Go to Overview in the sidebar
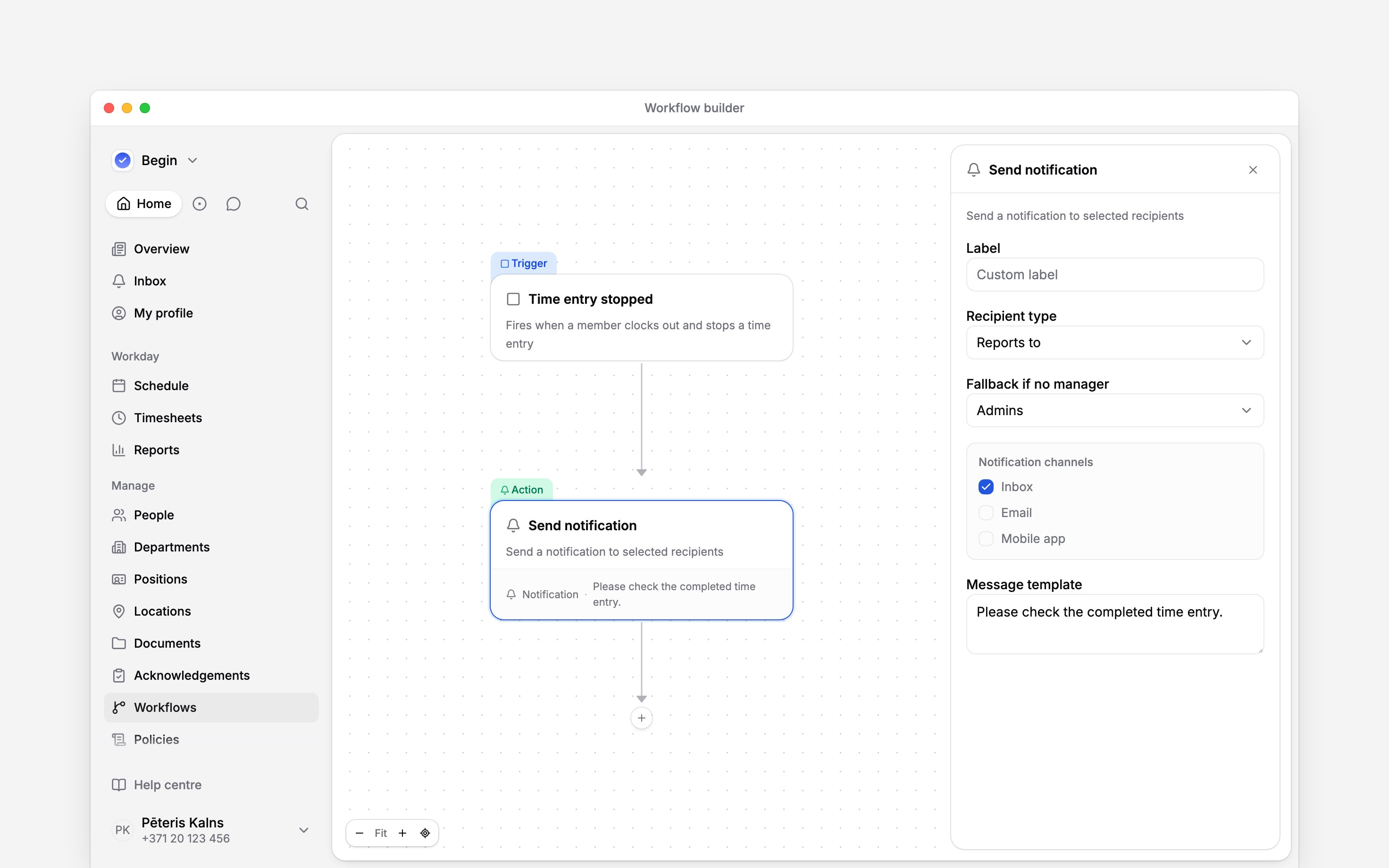 tap(211, 249)
